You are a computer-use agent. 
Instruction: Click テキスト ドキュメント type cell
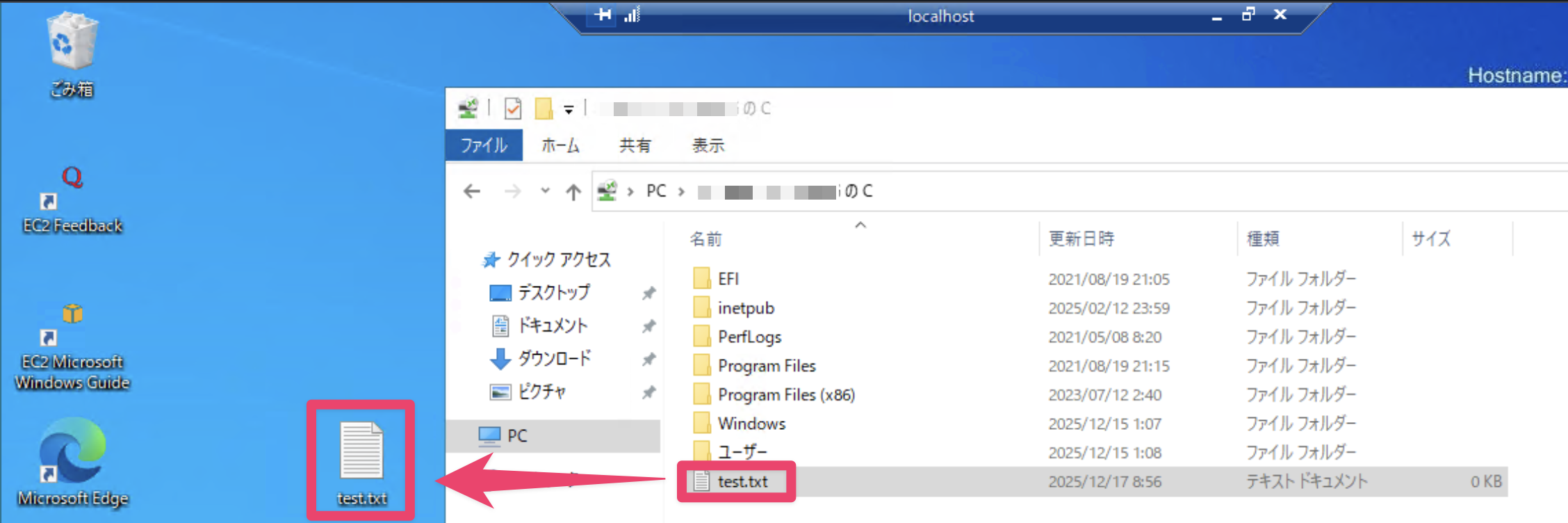tap(1307, 481)
